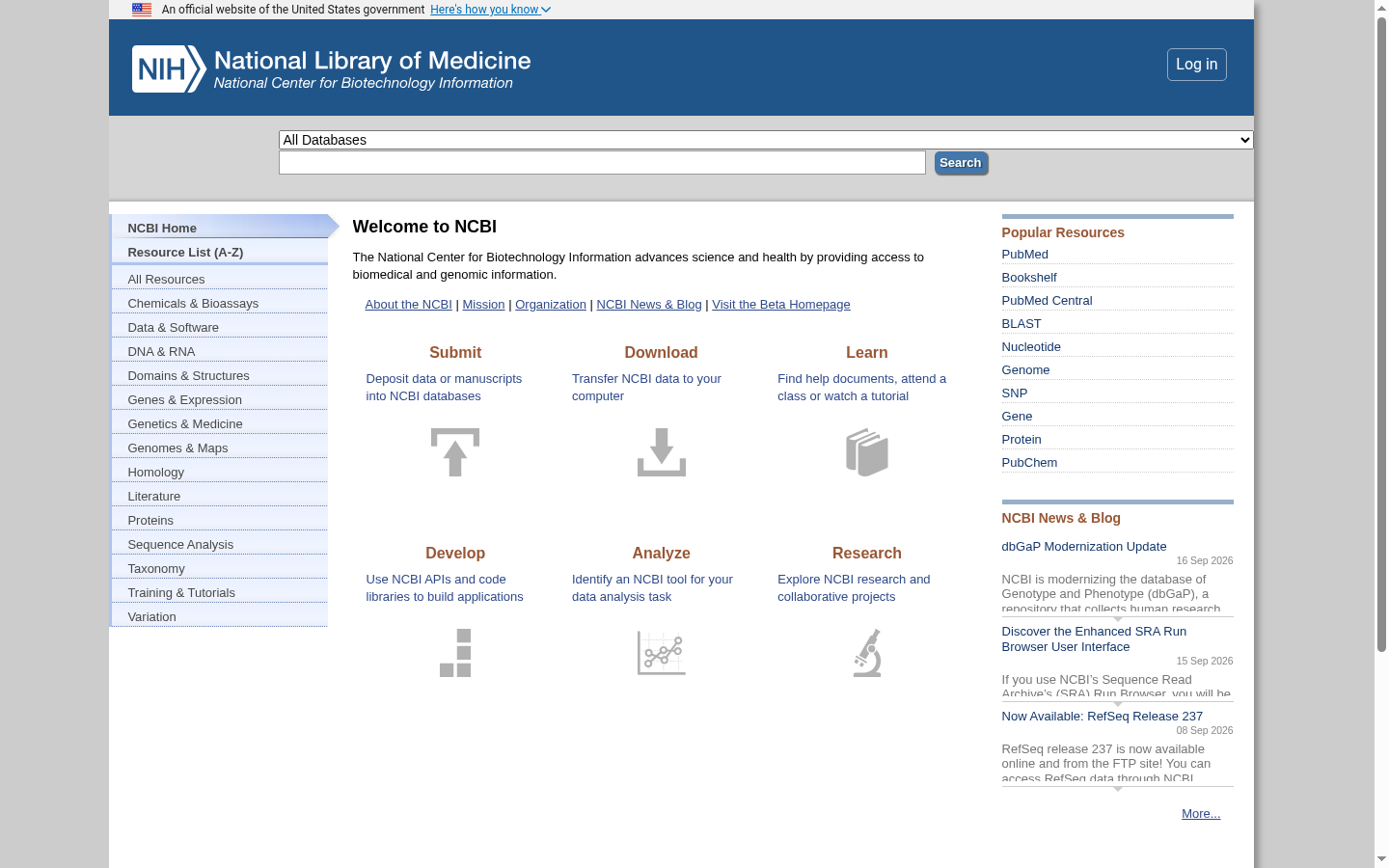Viewport: 1389px width, 868px height.
Task: Click the Log in button
Action: [x=1197, y=65]
